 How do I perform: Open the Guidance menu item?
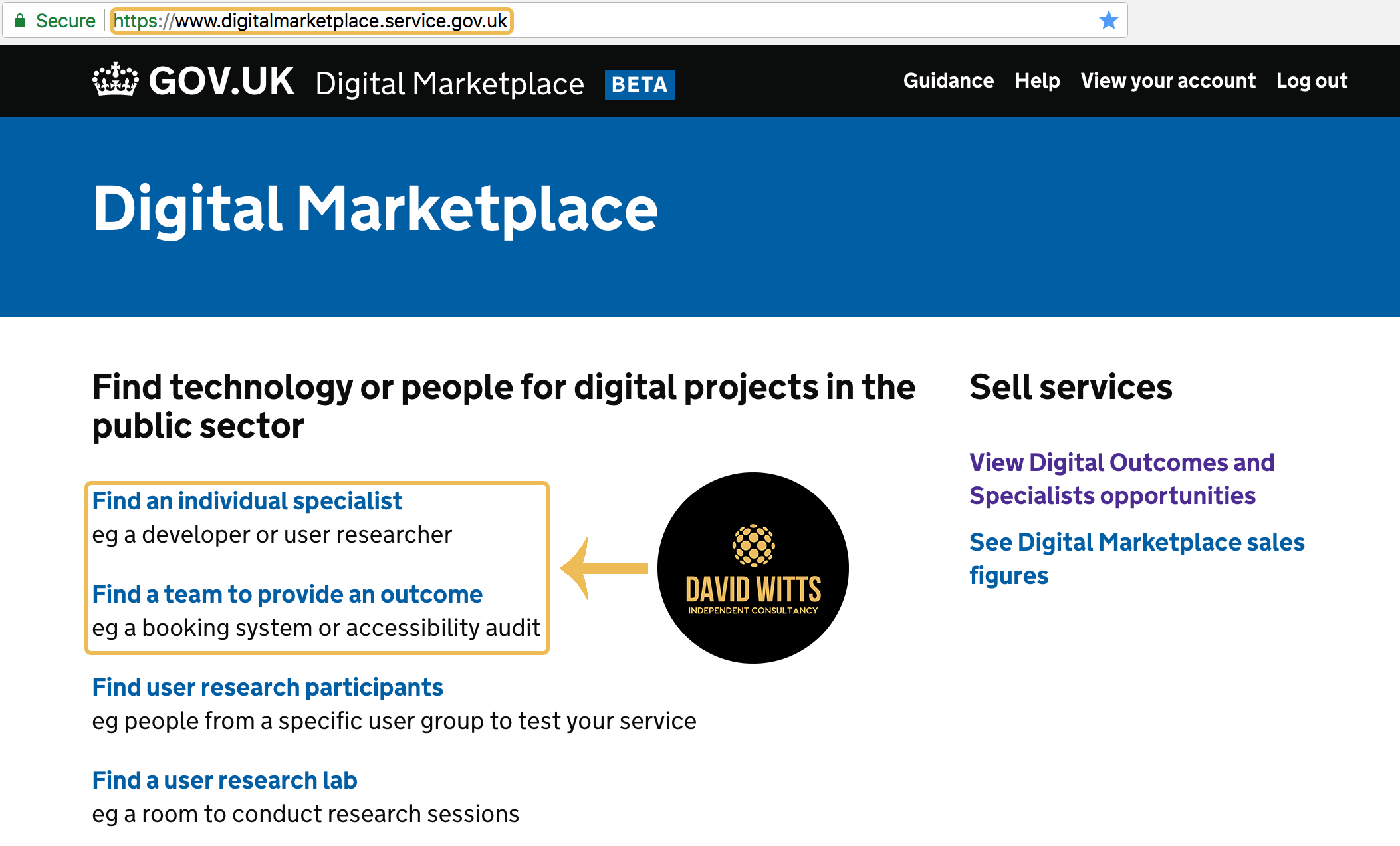[x=948, y=81]
